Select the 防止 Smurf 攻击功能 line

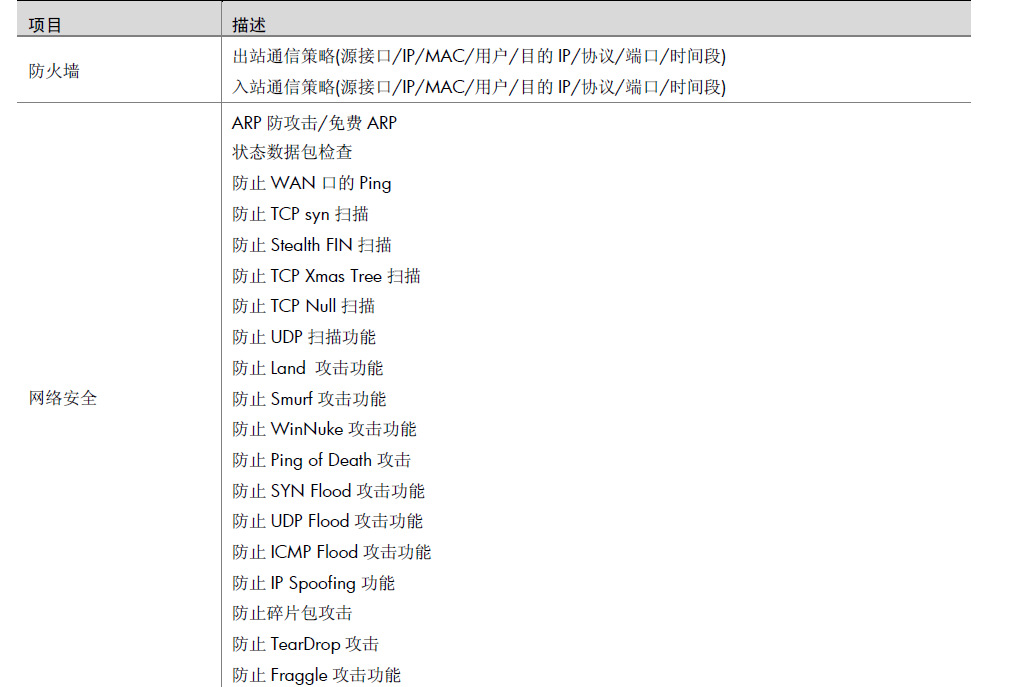pyautogui.click(x=309, y=399)
